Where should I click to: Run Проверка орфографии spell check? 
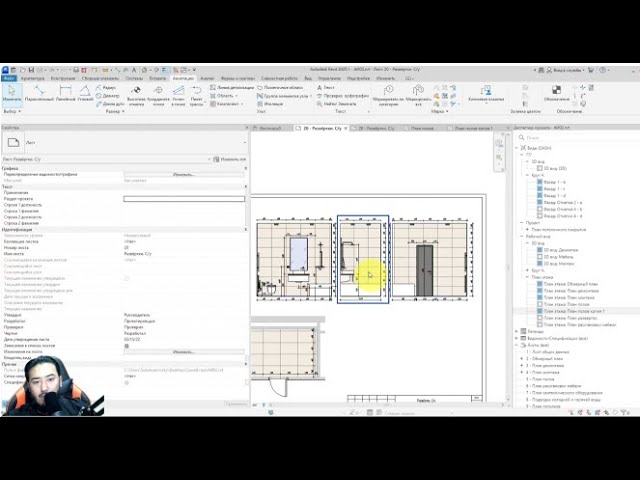(343, 96)
